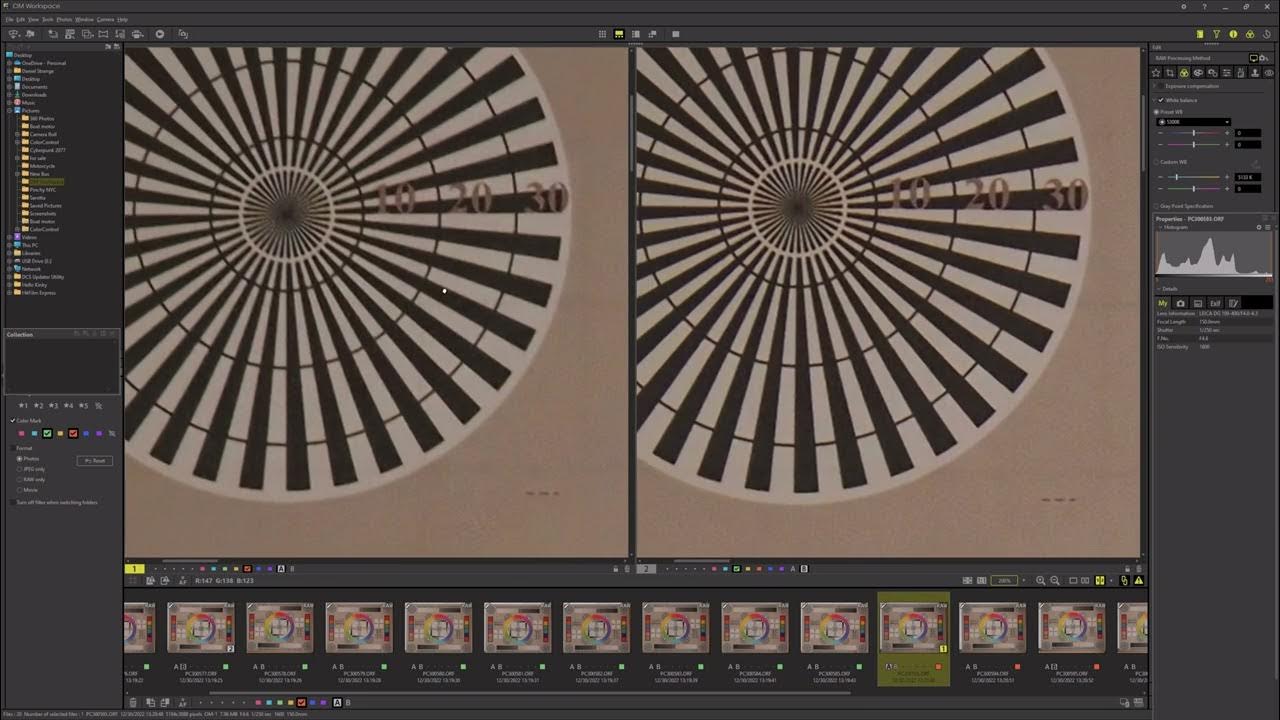
Task: Expand the This PC tree node
Action: point(9,245)
